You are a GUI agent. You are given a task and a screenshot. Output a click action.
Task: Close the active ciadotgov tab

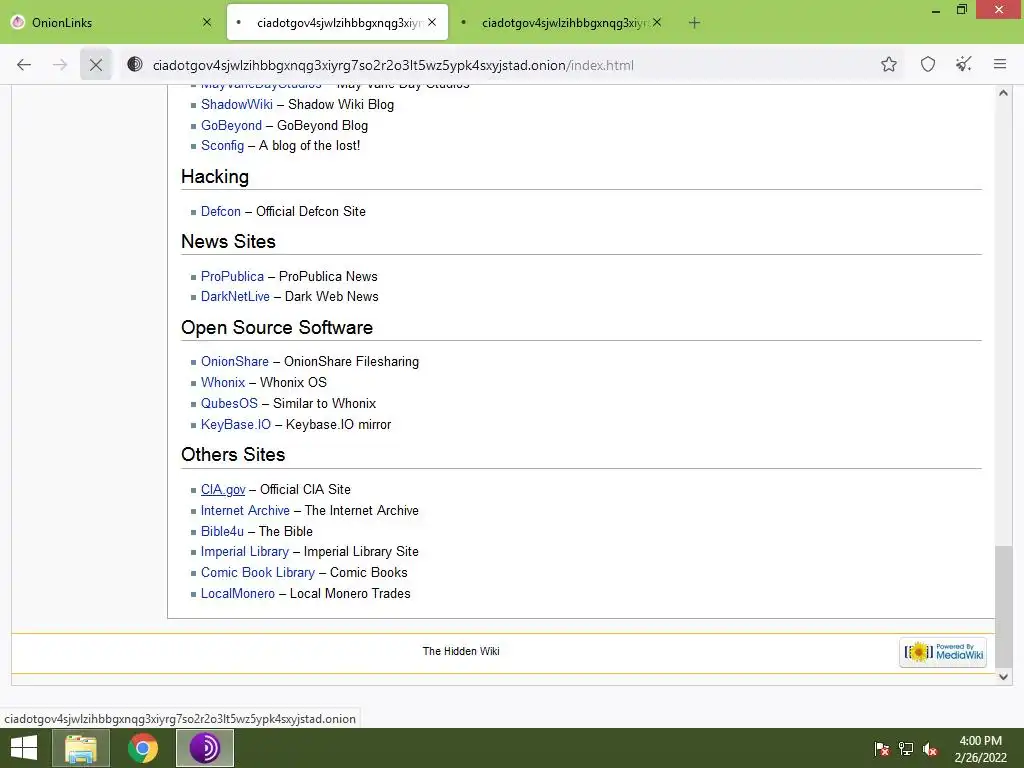[x=432, y=22]
